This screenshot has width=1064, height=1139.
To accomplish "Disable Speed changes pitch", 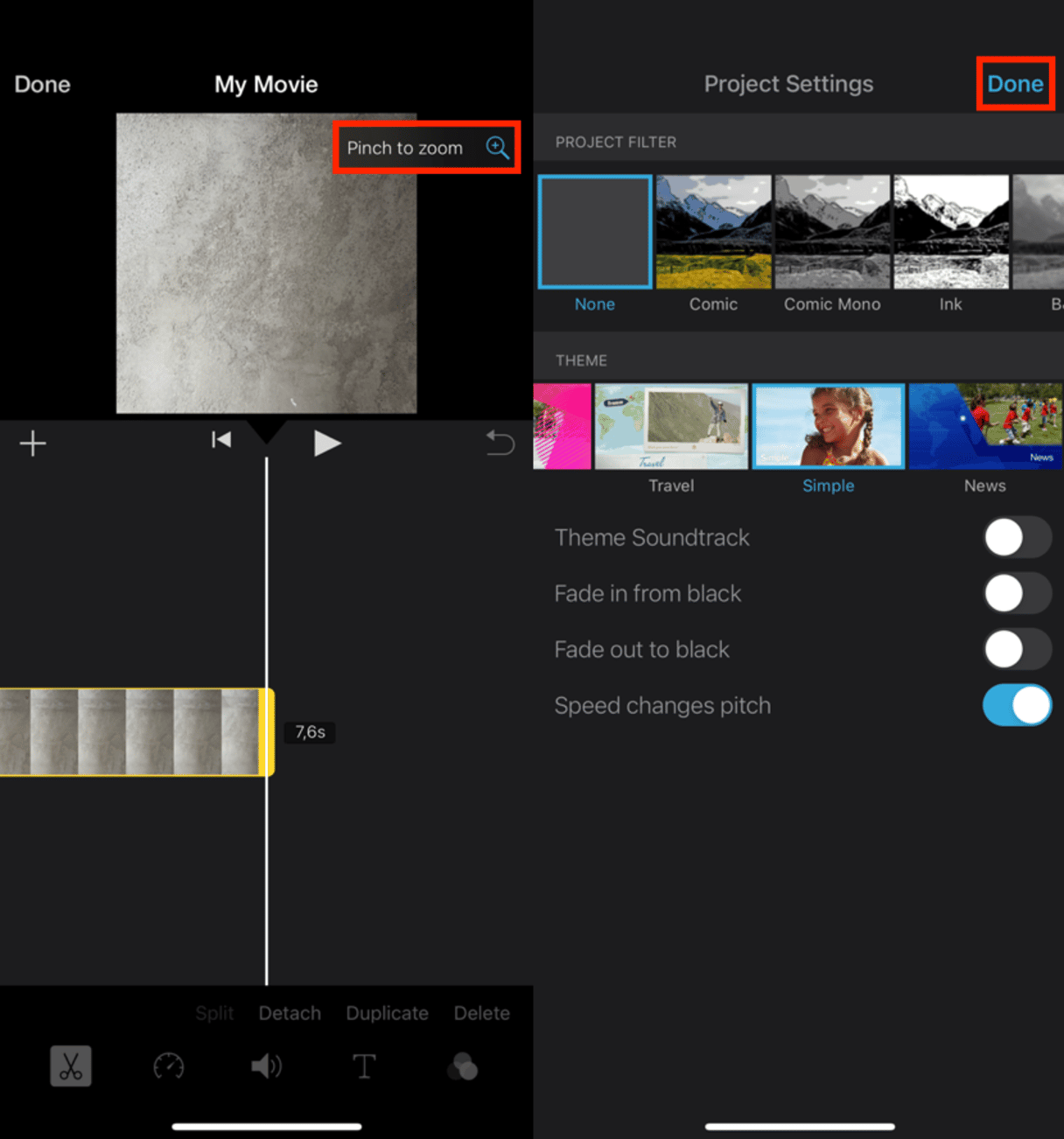I will (x=1017, y=706).
